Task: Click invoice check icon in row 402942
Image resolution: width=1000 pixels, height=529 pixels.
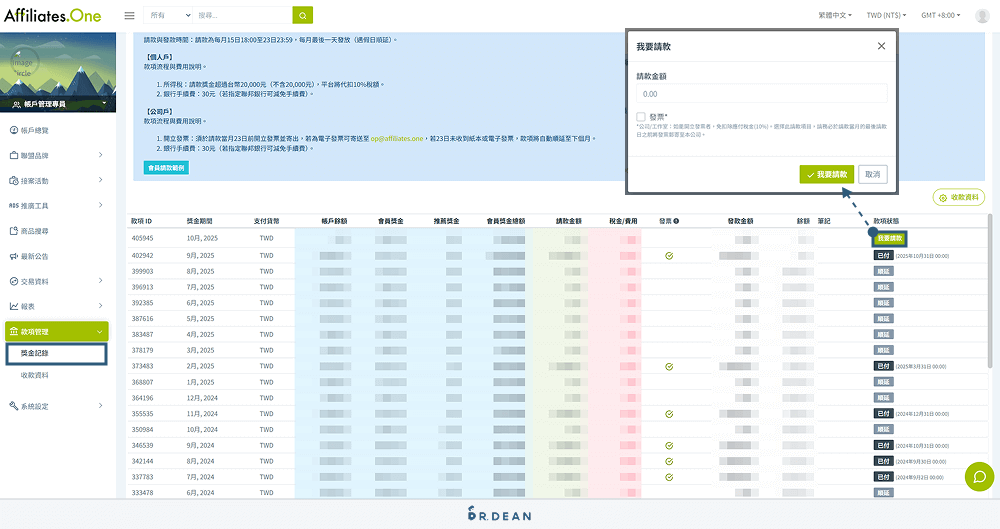Action: [669, 255]
